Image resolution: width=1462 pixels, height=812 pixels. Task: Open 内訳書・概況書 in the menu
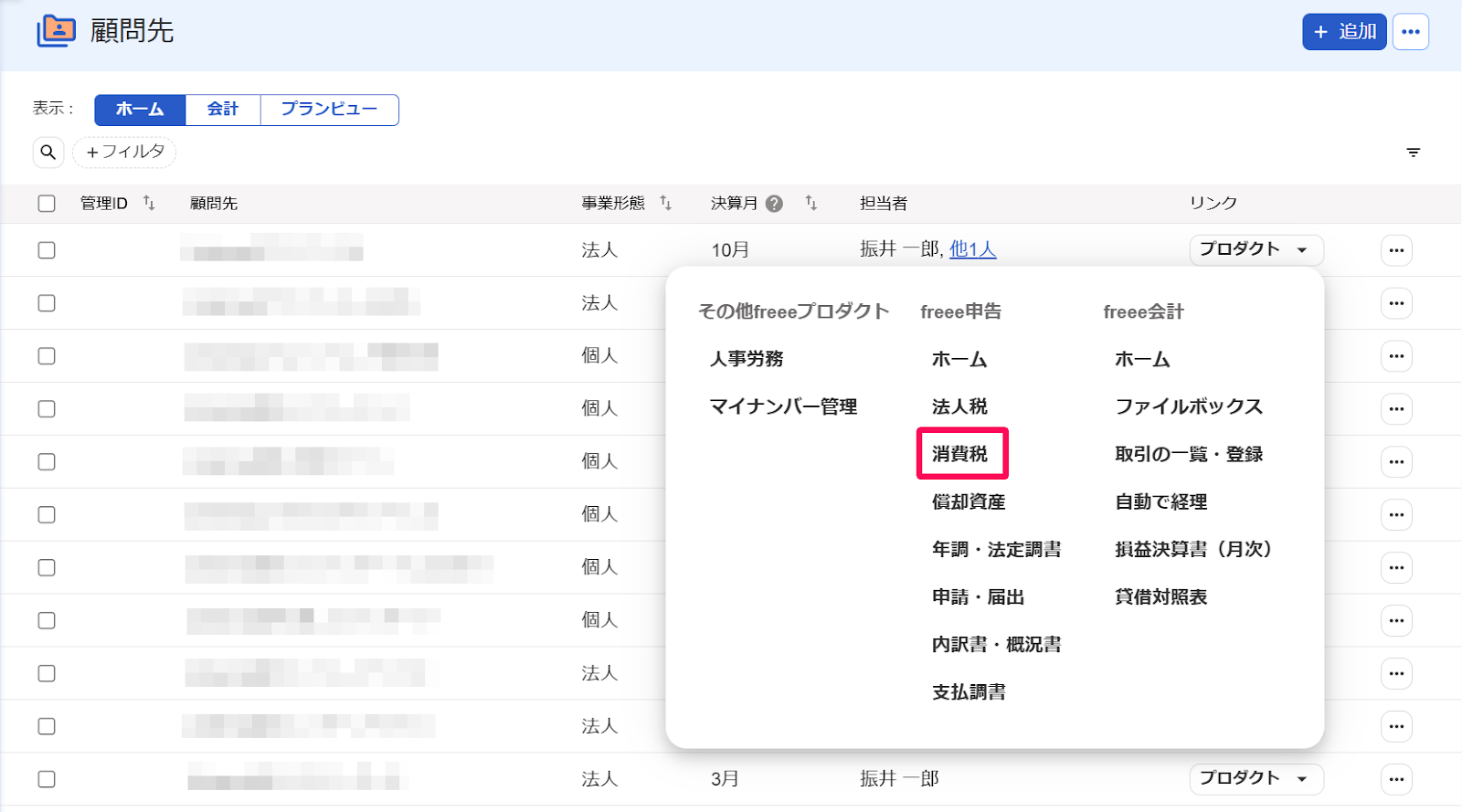(x=996, y=644)
